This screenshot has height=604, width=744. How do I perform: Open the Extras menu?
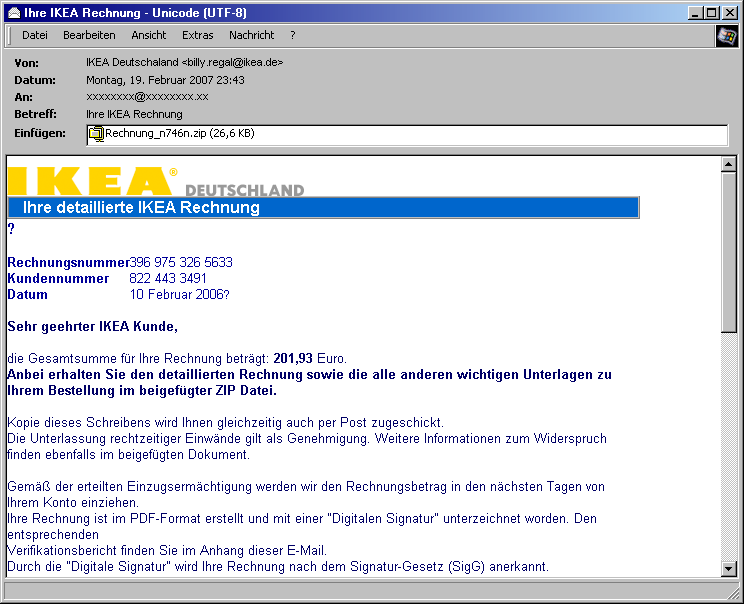click(197, 35)
